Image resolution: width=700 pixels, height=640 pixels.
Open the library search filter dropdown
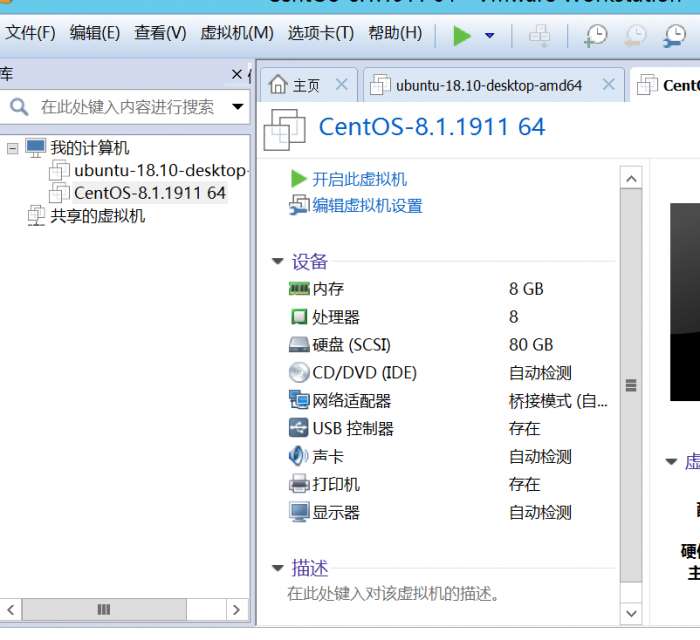coord(238,107)
